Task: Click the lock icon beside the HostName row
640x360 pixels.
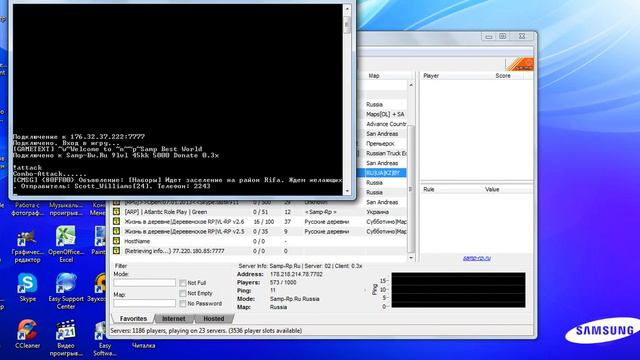Action: pyautogui.click(x=116, y=241)
